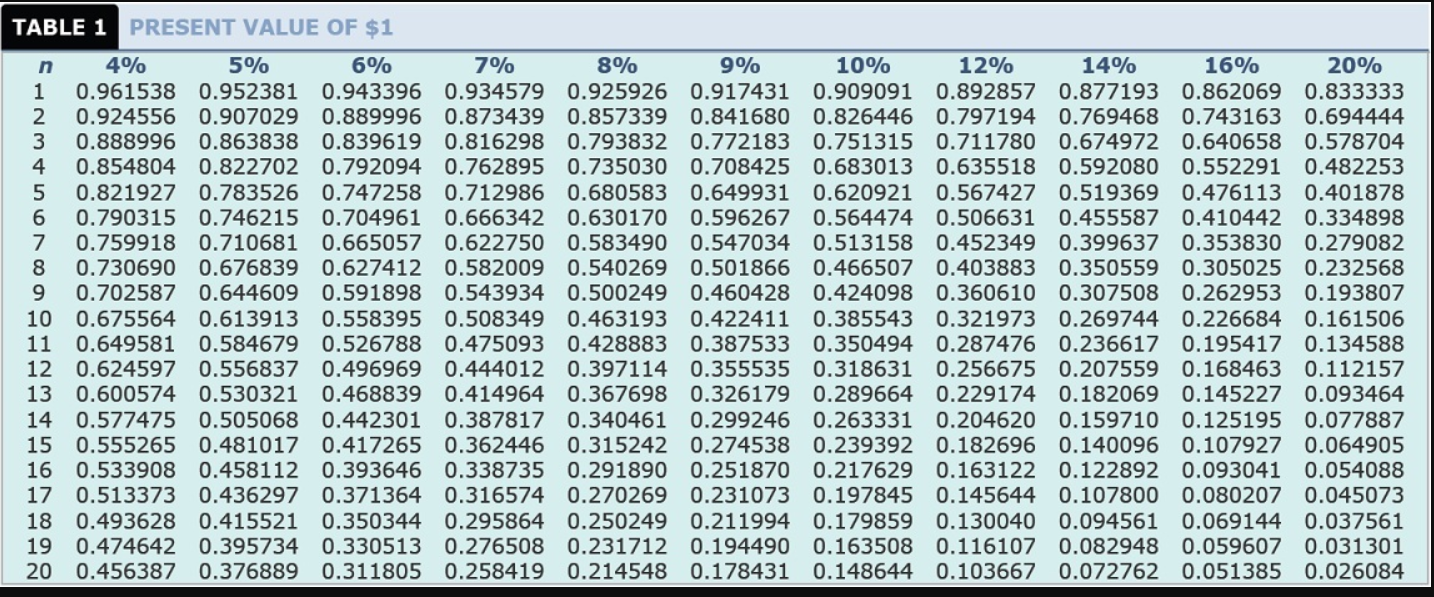The height and width of the screenshot is (597, 1434).
Task: Click the value 0.401878
Action: (x=1354, y=192)
